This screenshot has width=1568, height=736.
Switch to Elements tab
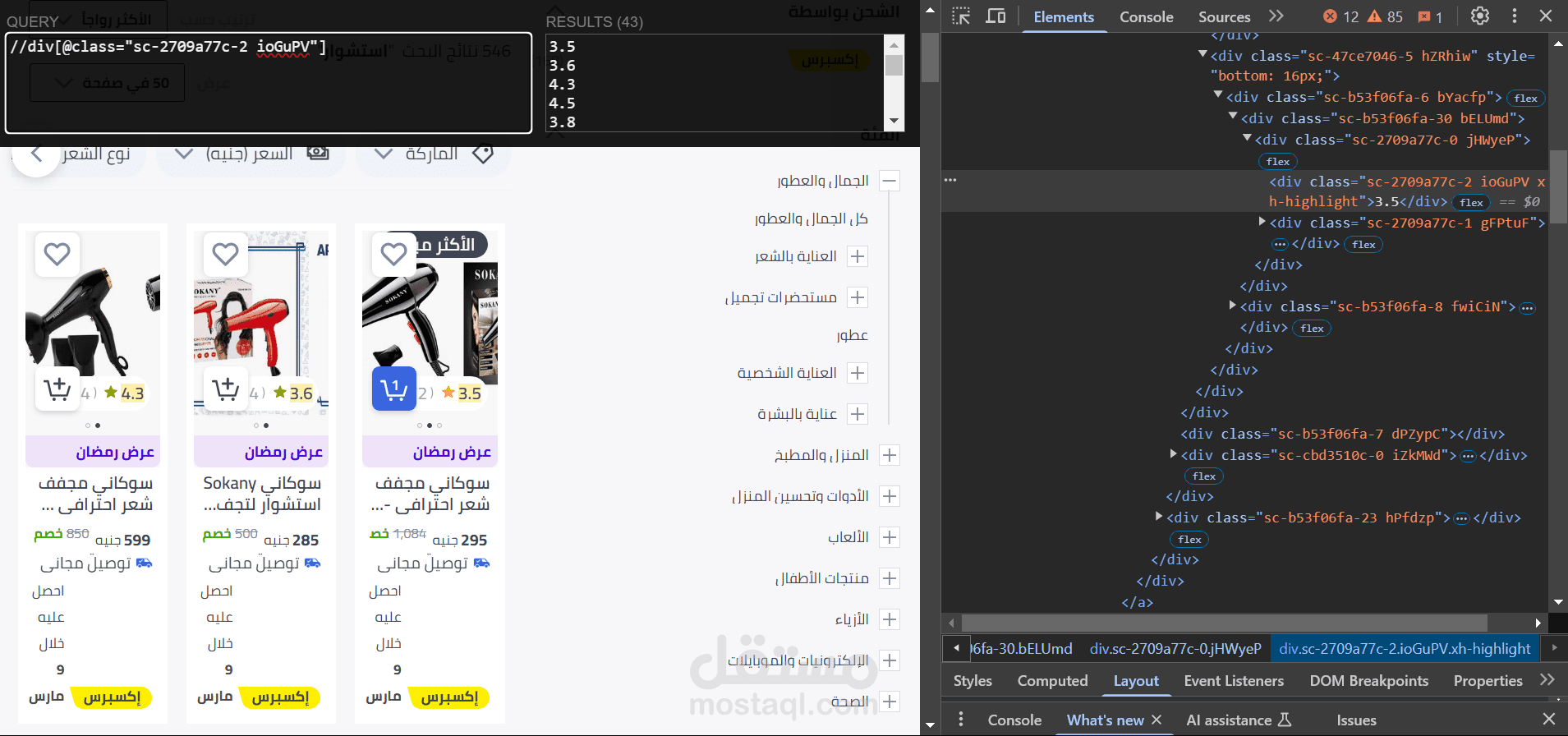coord(1064,16)
